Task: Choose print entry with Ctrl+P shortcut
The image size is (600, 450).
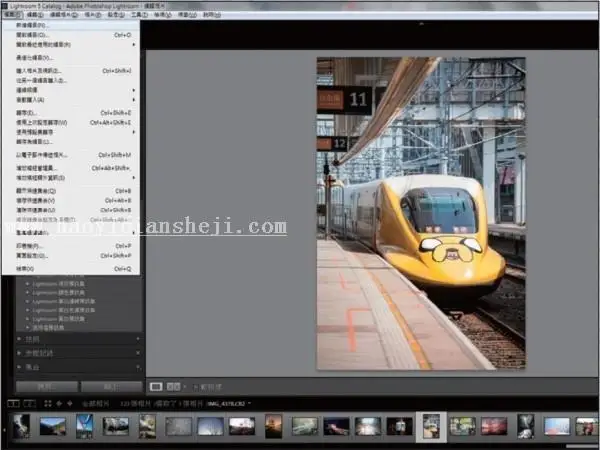Action: point(71,246)
